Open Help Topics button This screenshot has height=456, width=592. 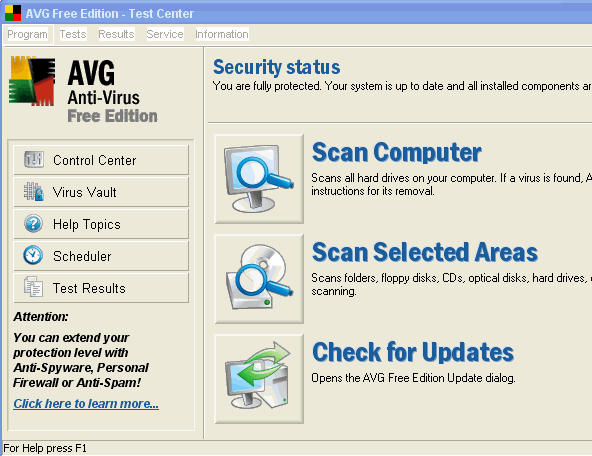click(x=101, y=224)
